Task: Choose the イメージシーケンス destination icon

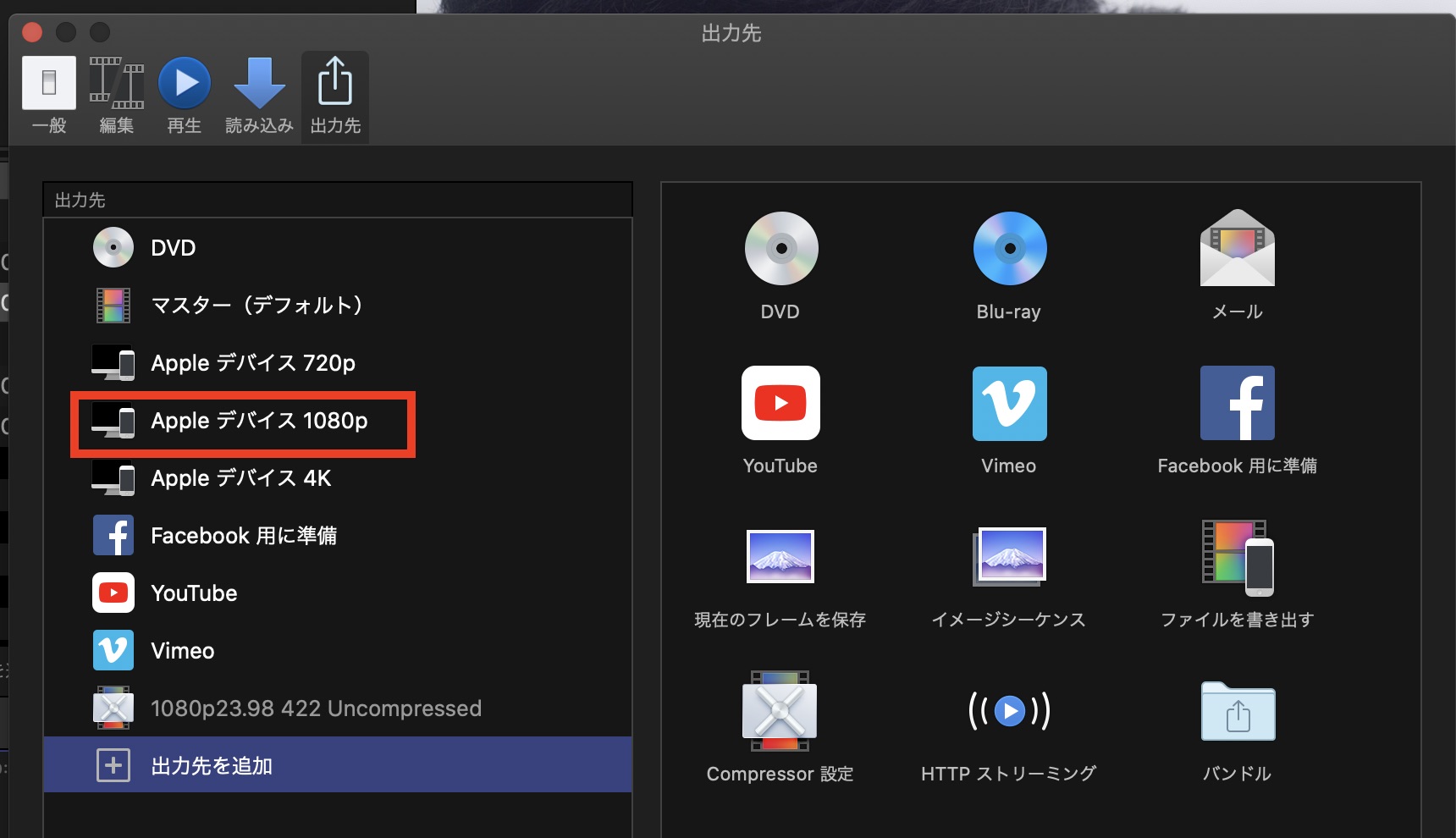Action: coord(1009,556)
